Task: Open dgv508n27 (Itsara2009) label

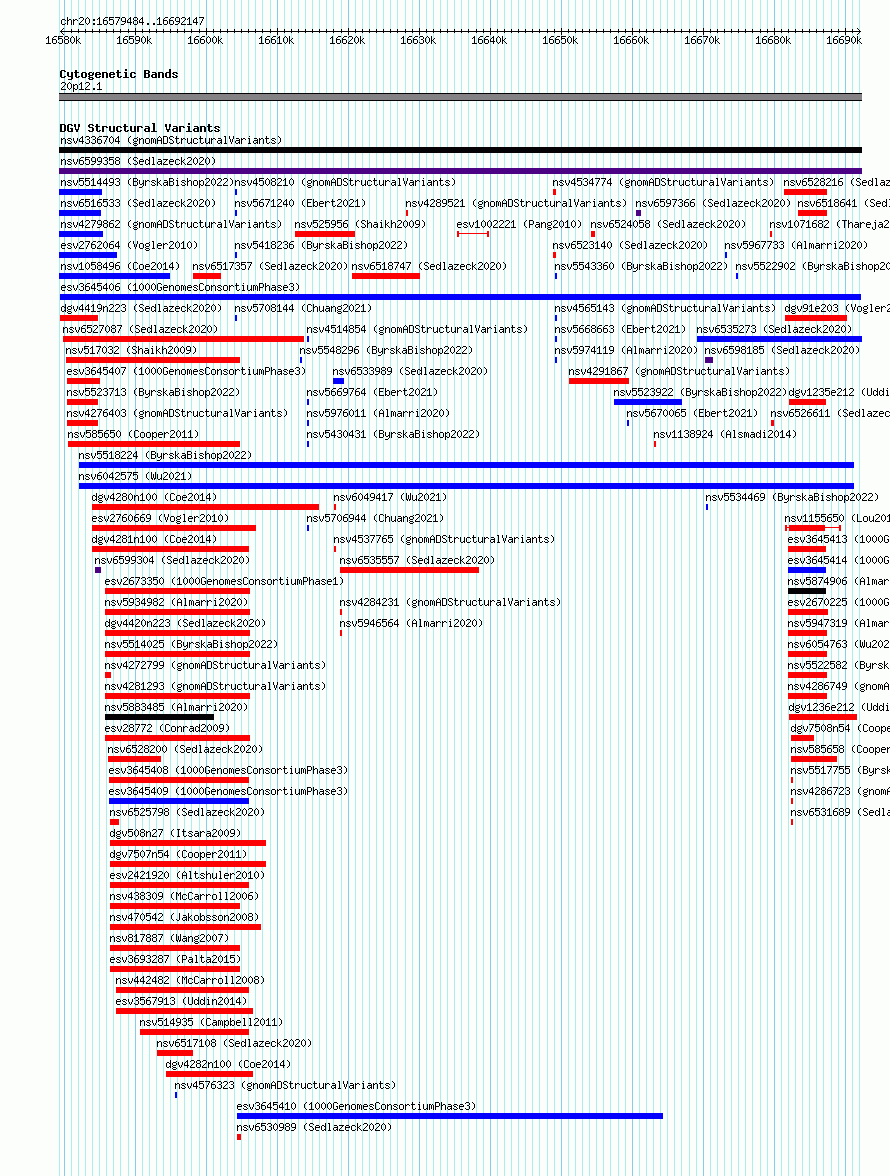Action: click(175, 833)
